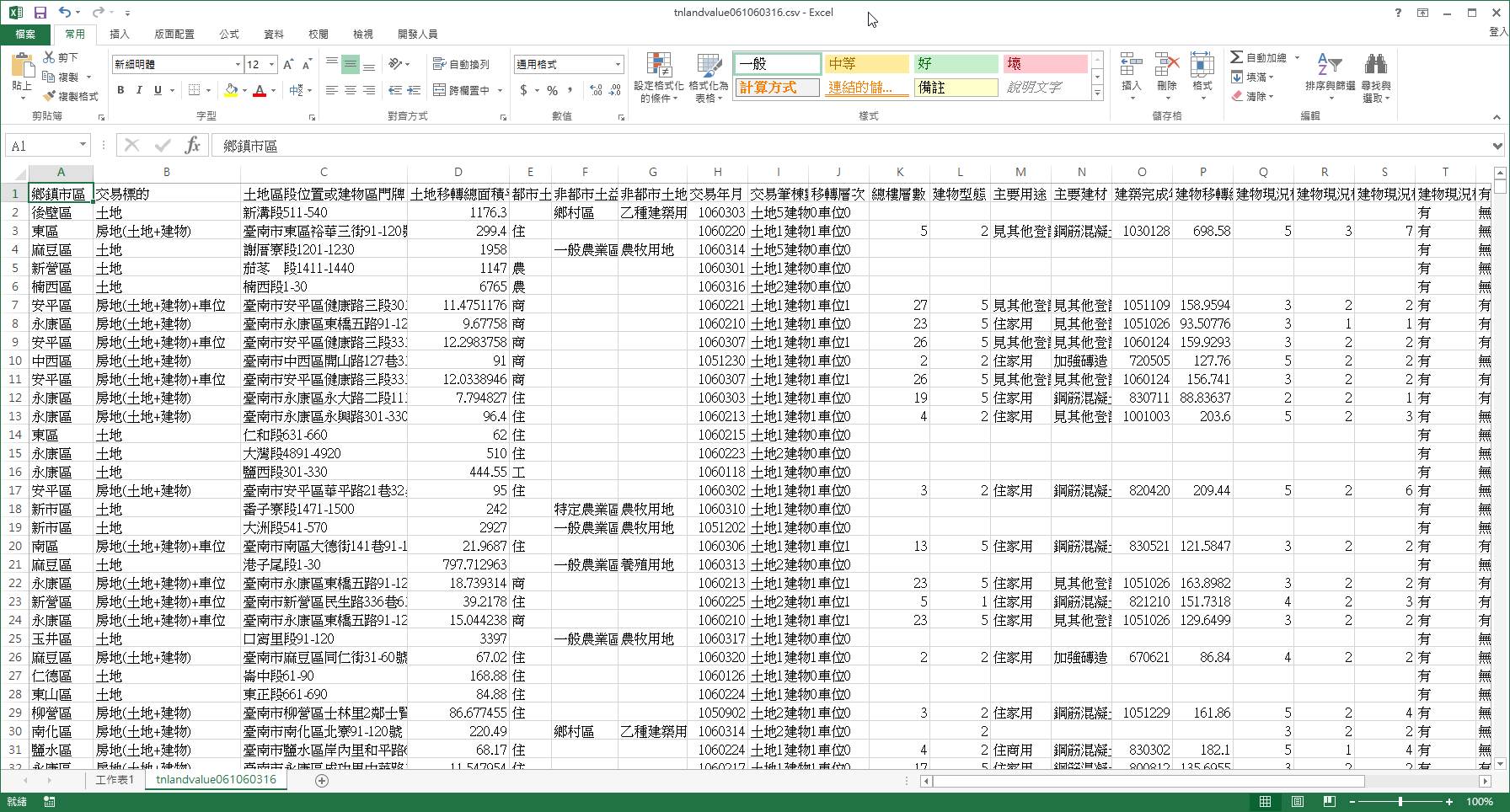Expand the number format (通用格式) dropdown

pyautogui.click(x=618, y=65)
